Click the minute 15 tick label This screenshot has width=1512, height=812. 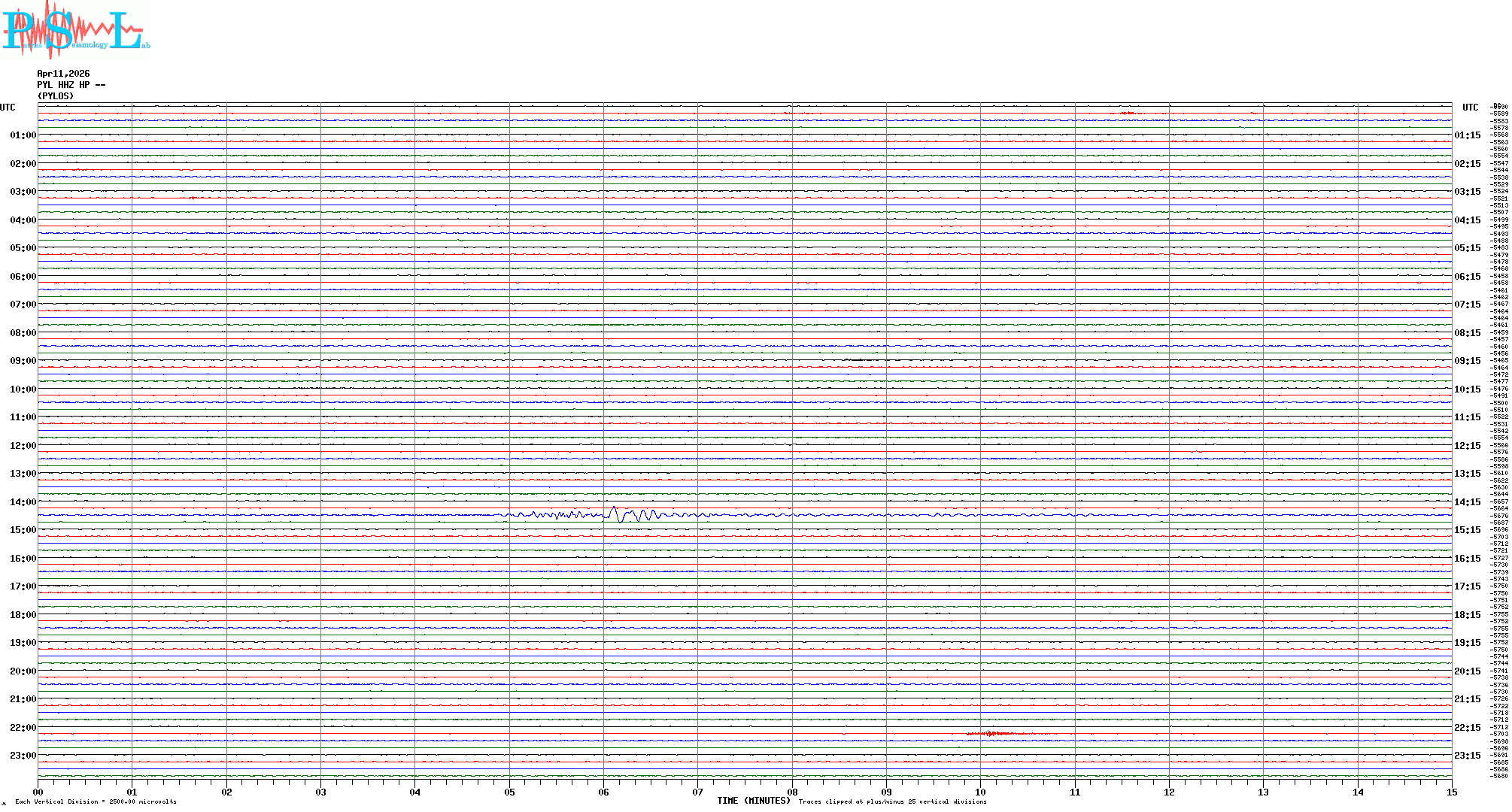(x=1451, y=792)
